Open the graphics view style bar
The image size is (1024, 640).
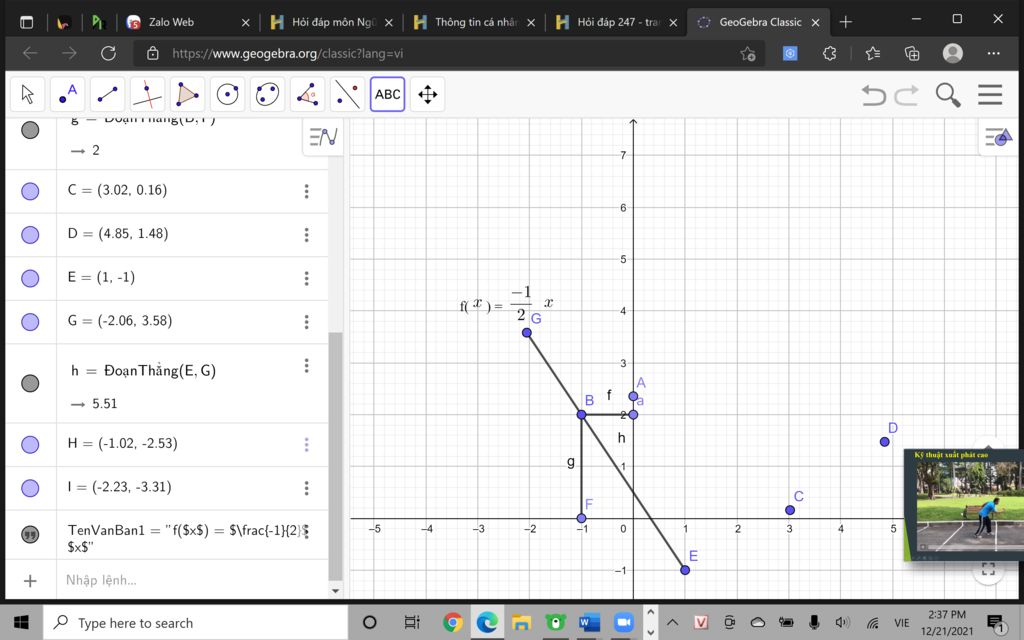click(999, 137)
